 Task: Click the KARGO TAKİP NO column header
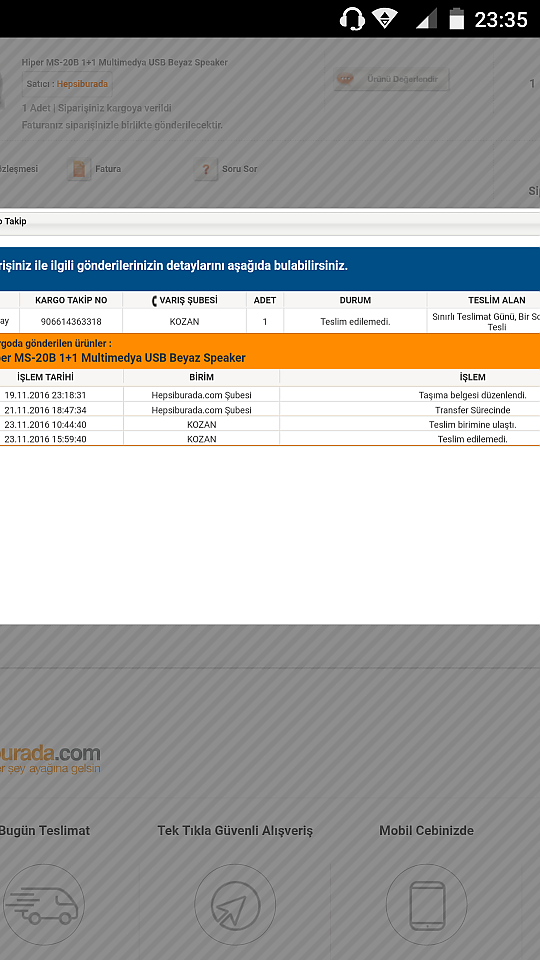tap(71, 300)
